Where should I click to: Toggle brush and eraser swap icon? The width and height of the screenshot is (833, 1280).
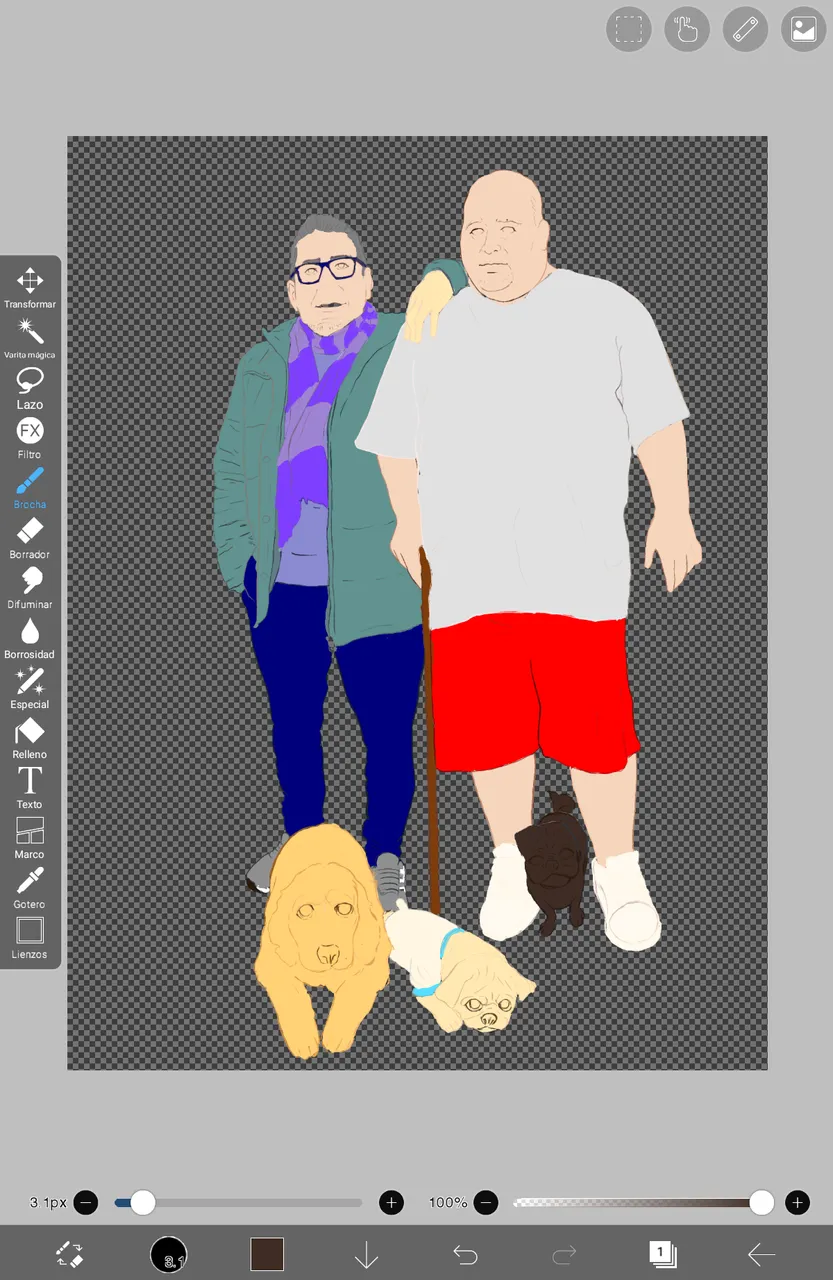(69, 1254)
